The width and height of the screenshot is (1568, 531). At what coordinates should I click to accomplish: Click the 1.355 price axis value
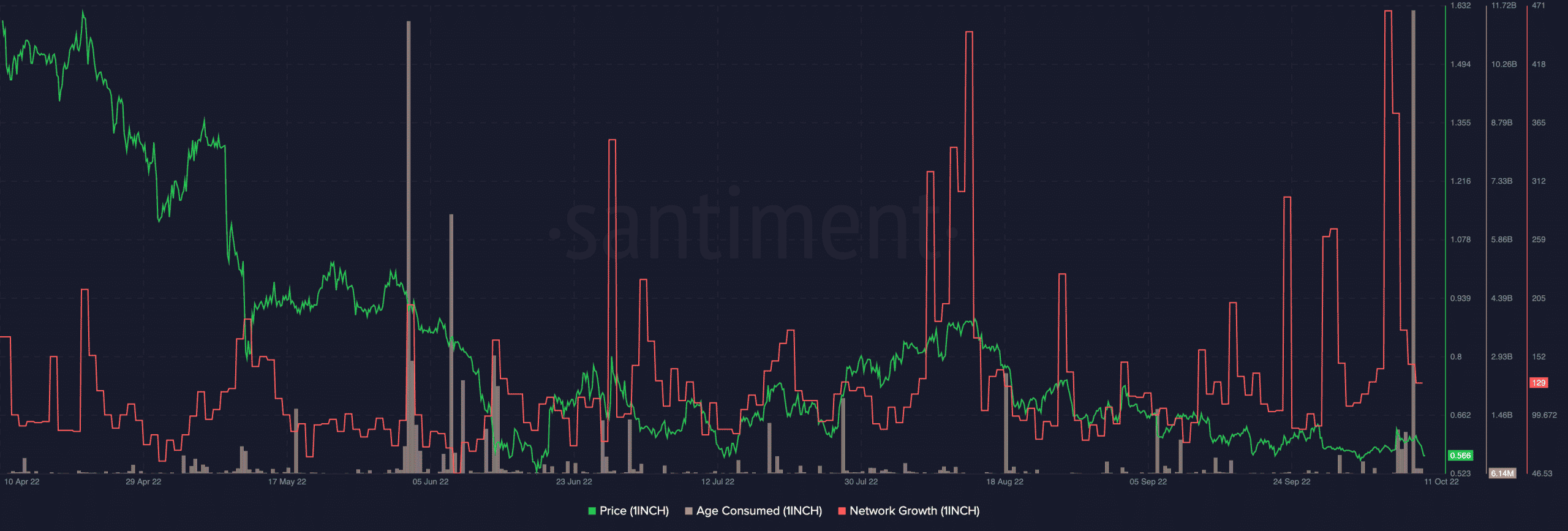pyautogui.click(x=1460, y=123)
